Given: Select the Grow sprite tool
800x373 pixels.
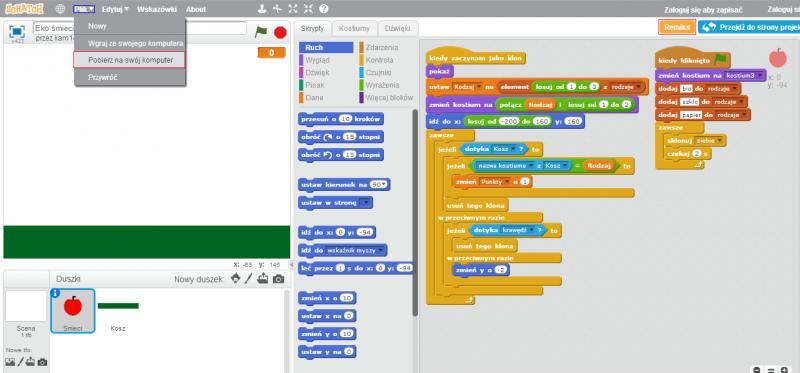Looking at the screenshot, I should 292,9.
